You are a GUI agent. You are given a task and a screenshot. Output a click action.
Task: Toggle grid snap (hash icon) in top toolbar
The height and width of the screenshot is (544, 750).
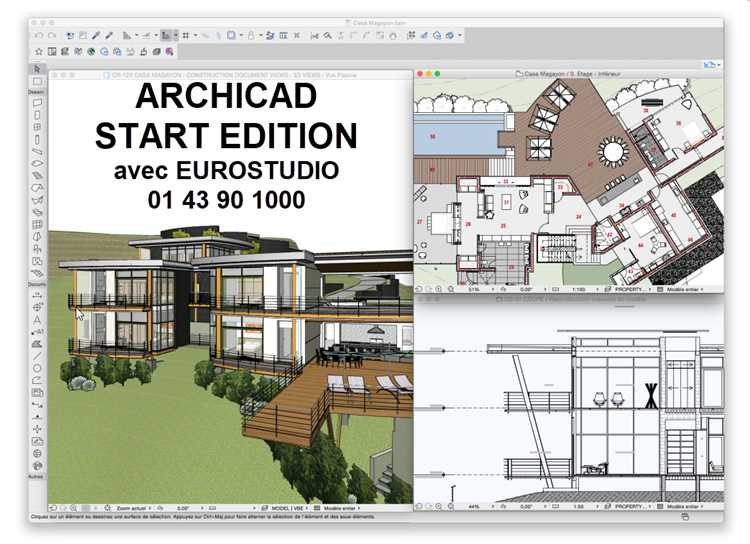point(186,35)
